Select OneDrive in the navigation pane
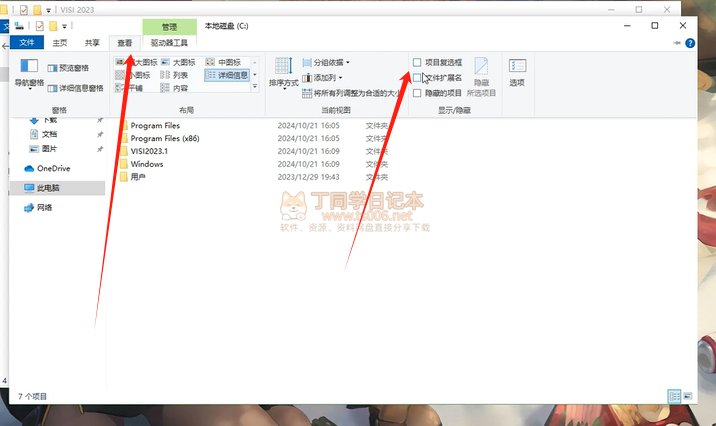 [53, 168]
